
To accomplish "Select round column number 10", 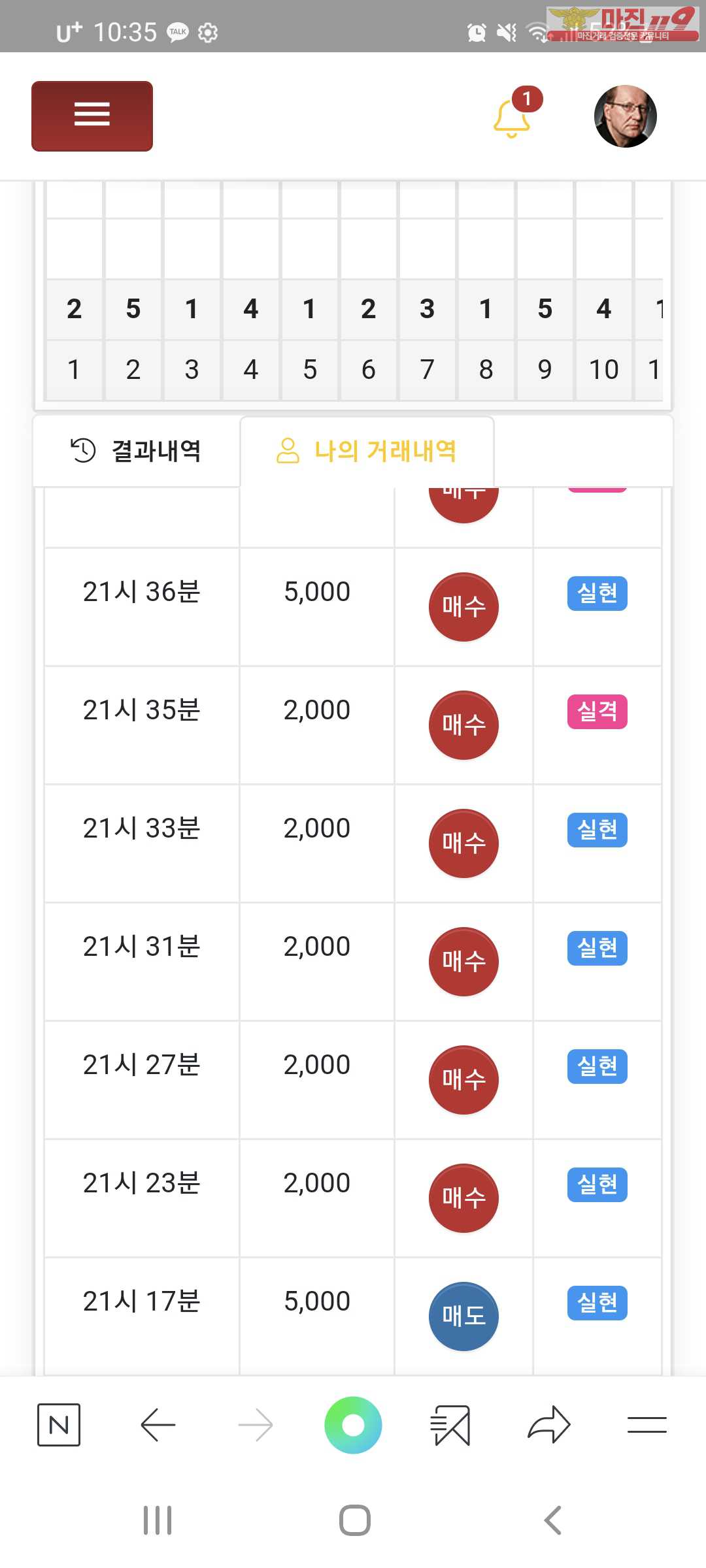I will pos(604,370).
